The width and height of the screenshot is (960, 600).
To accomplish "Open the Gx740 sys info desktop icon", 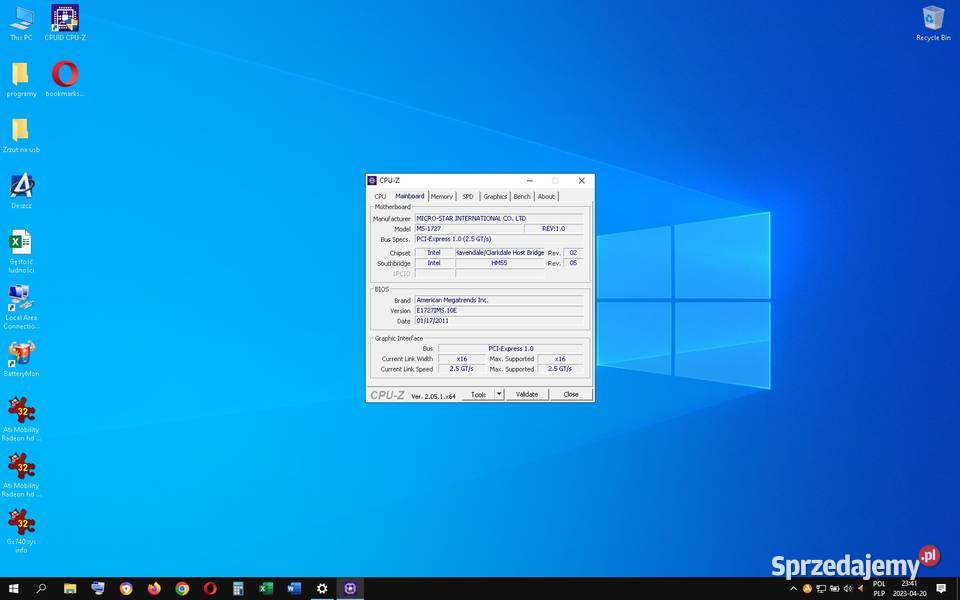I will [x=21, y=531].
